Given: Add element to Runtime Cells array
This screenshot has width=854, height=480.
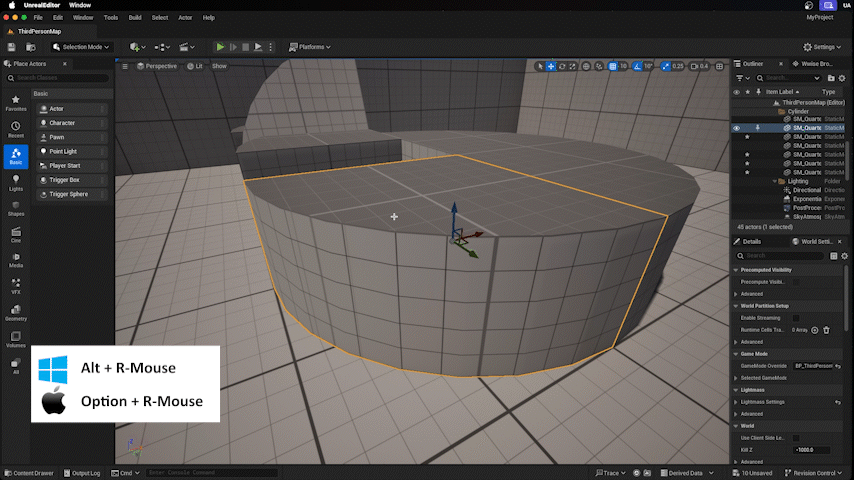Looking at the screenshot, I should coord(815,329).
